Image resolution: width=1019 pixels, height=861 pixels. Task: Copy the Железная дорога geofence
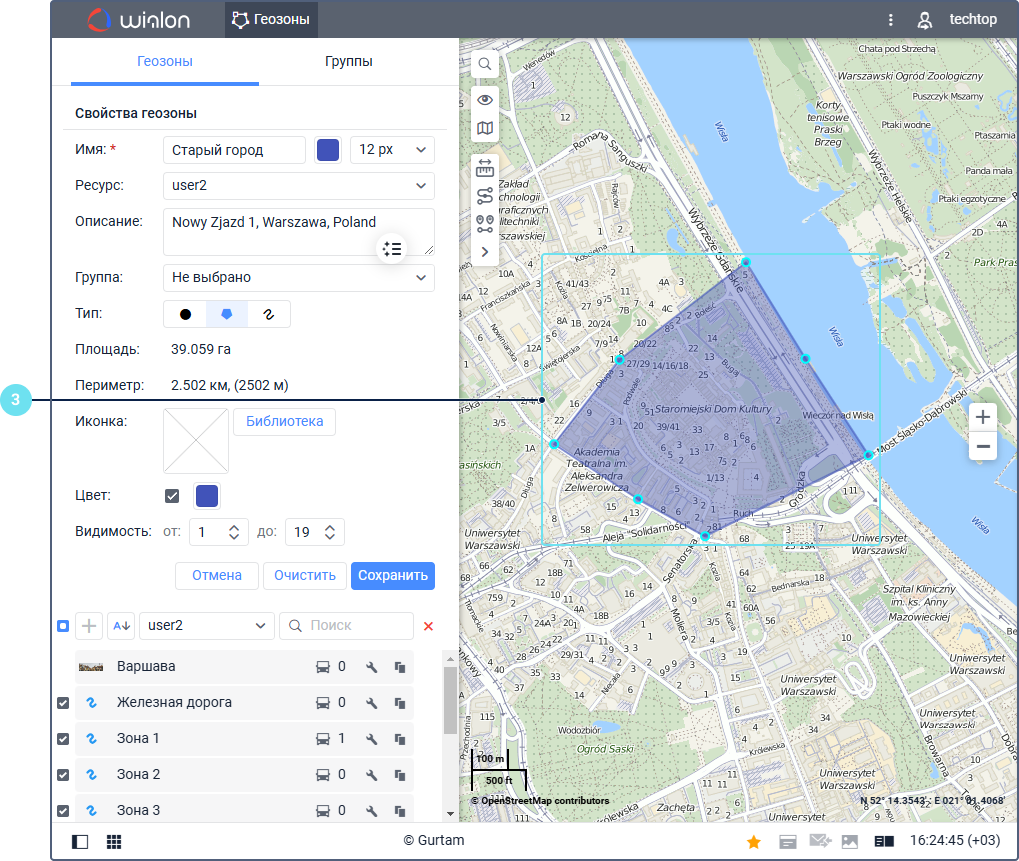coord(400,703)
